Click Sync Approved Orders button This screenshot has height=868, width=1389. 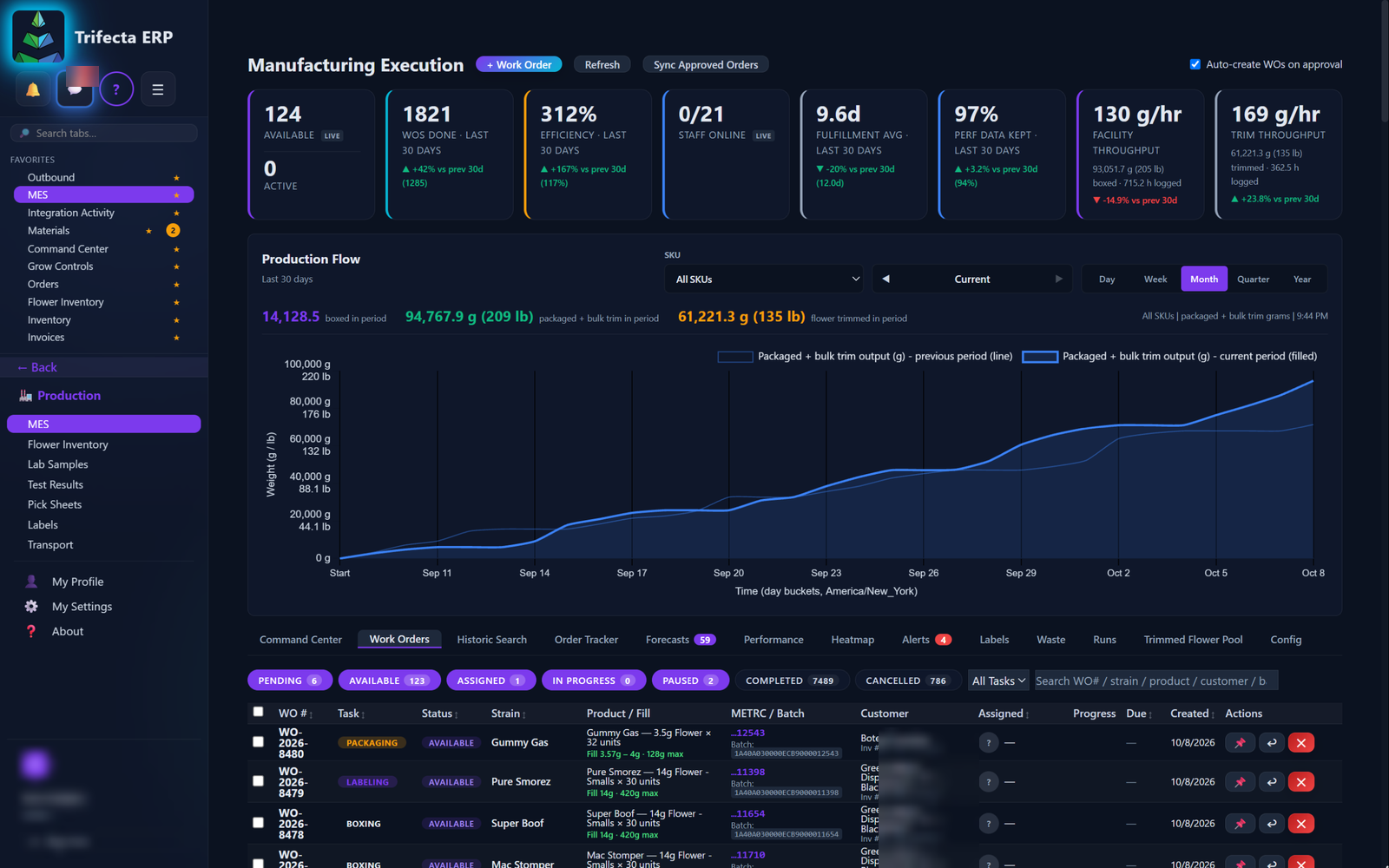click(706, 65)
